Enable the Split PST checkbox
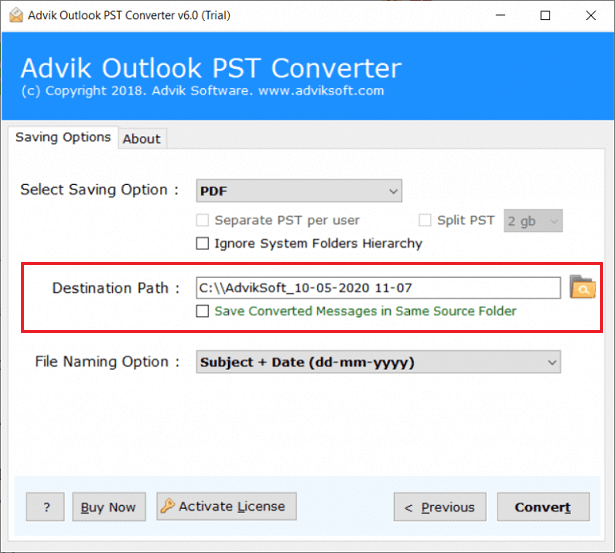Viewport: 615px width, 553px height. (425, 220)
